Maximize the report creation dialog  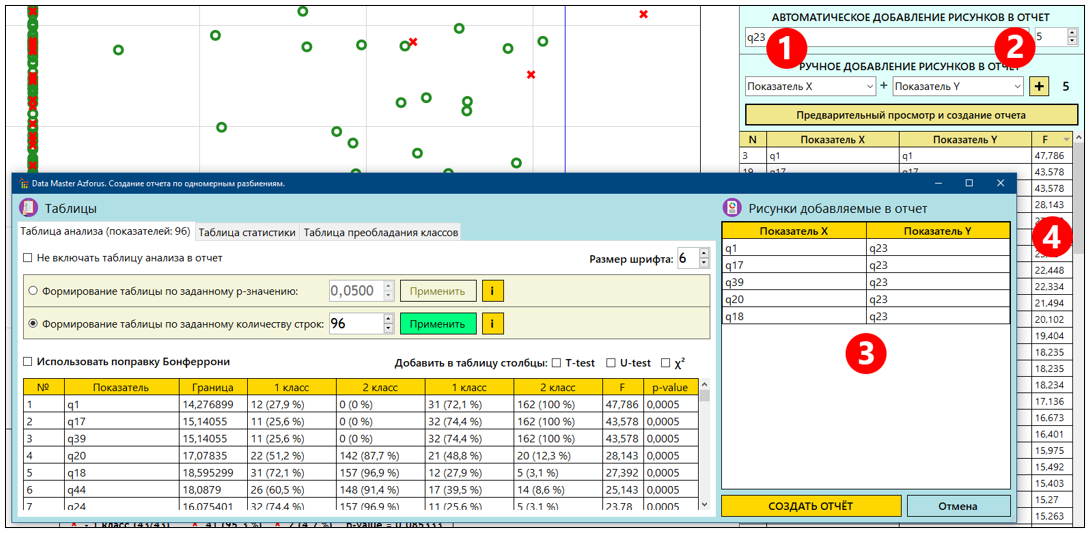(x=968, y=183)
